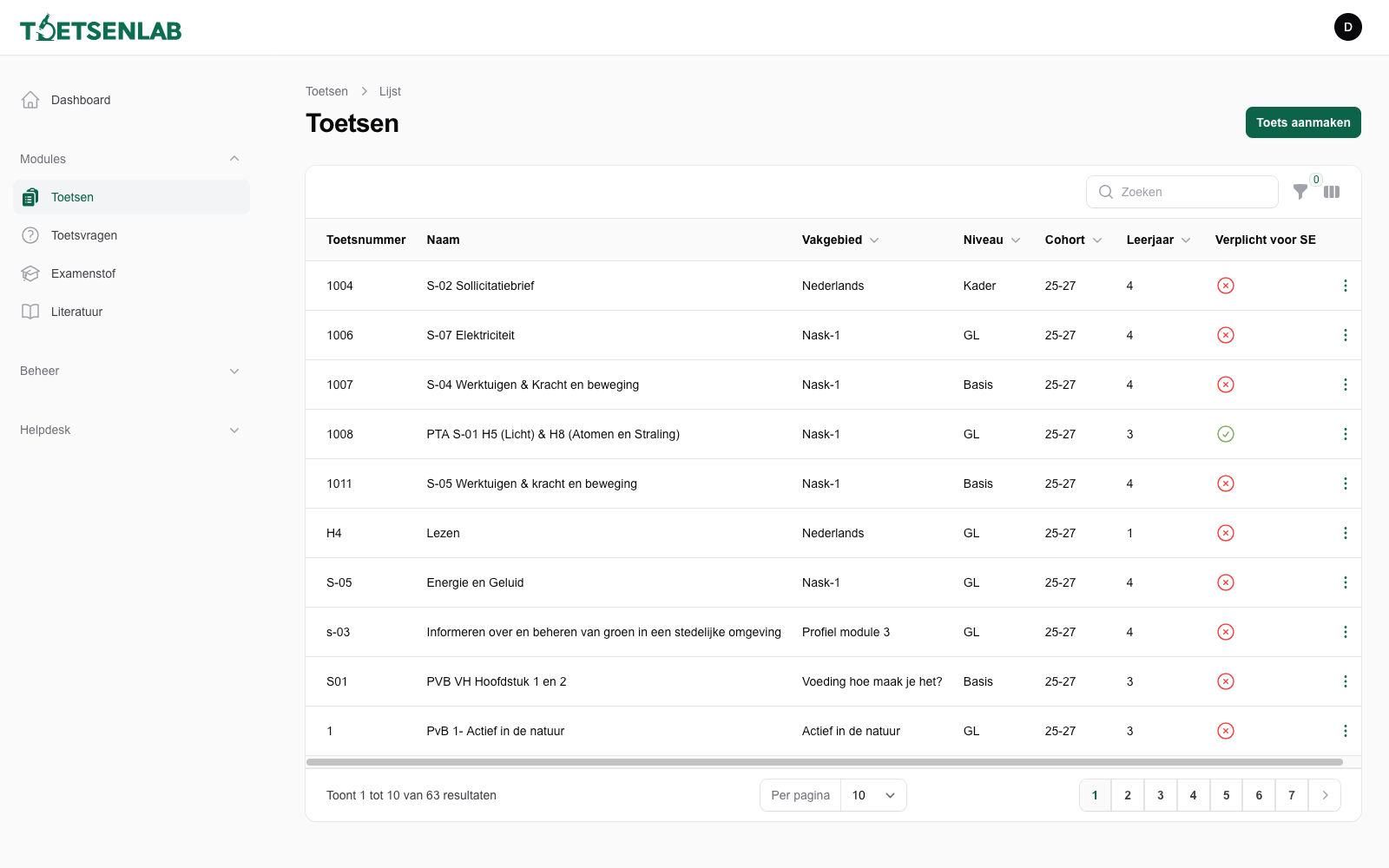The height and width of the screenshot is (868, 1389).
Task: Open the Per pagina dropdown
Action: (872, 795)
